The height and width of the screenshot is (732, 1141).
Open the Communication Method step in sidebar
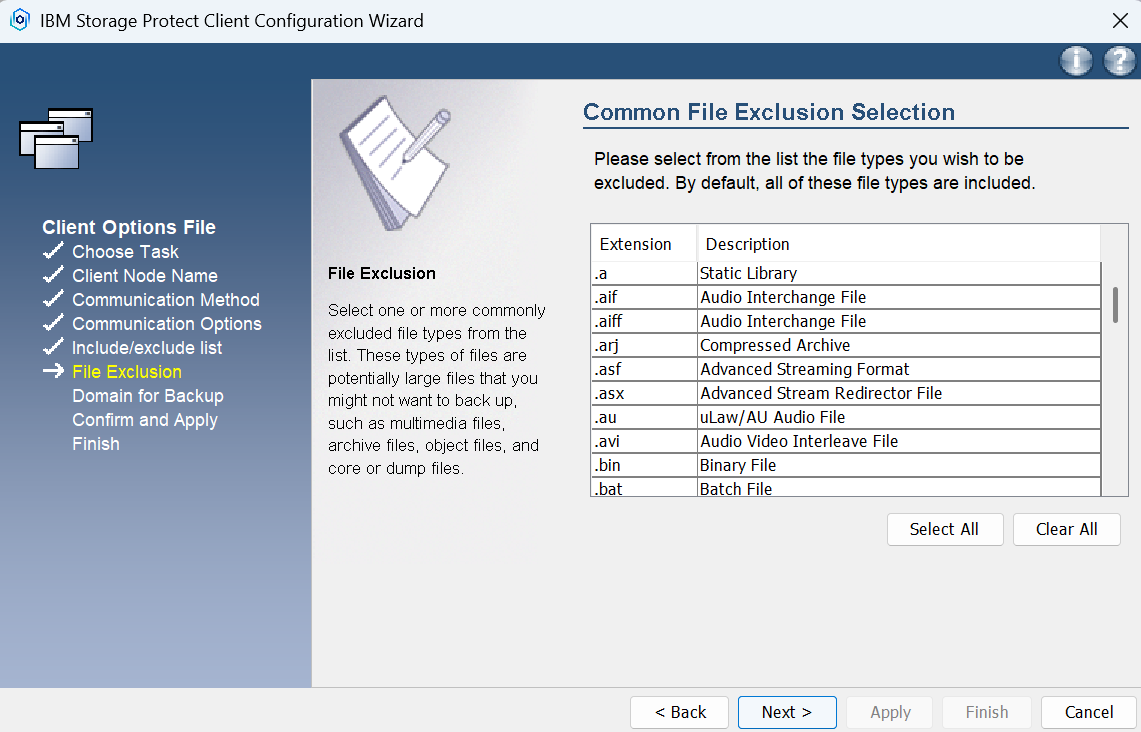[x=165, y=300]
